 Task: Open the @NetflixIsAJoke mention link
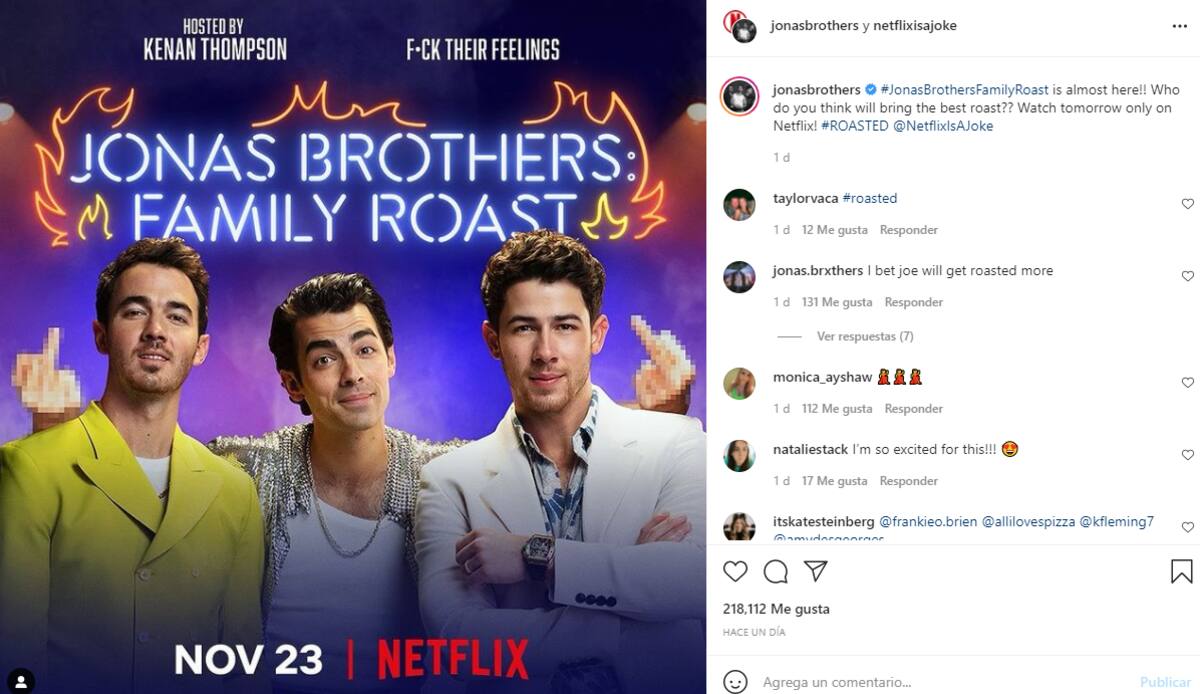pyautogui.click(x=943, y=126)
